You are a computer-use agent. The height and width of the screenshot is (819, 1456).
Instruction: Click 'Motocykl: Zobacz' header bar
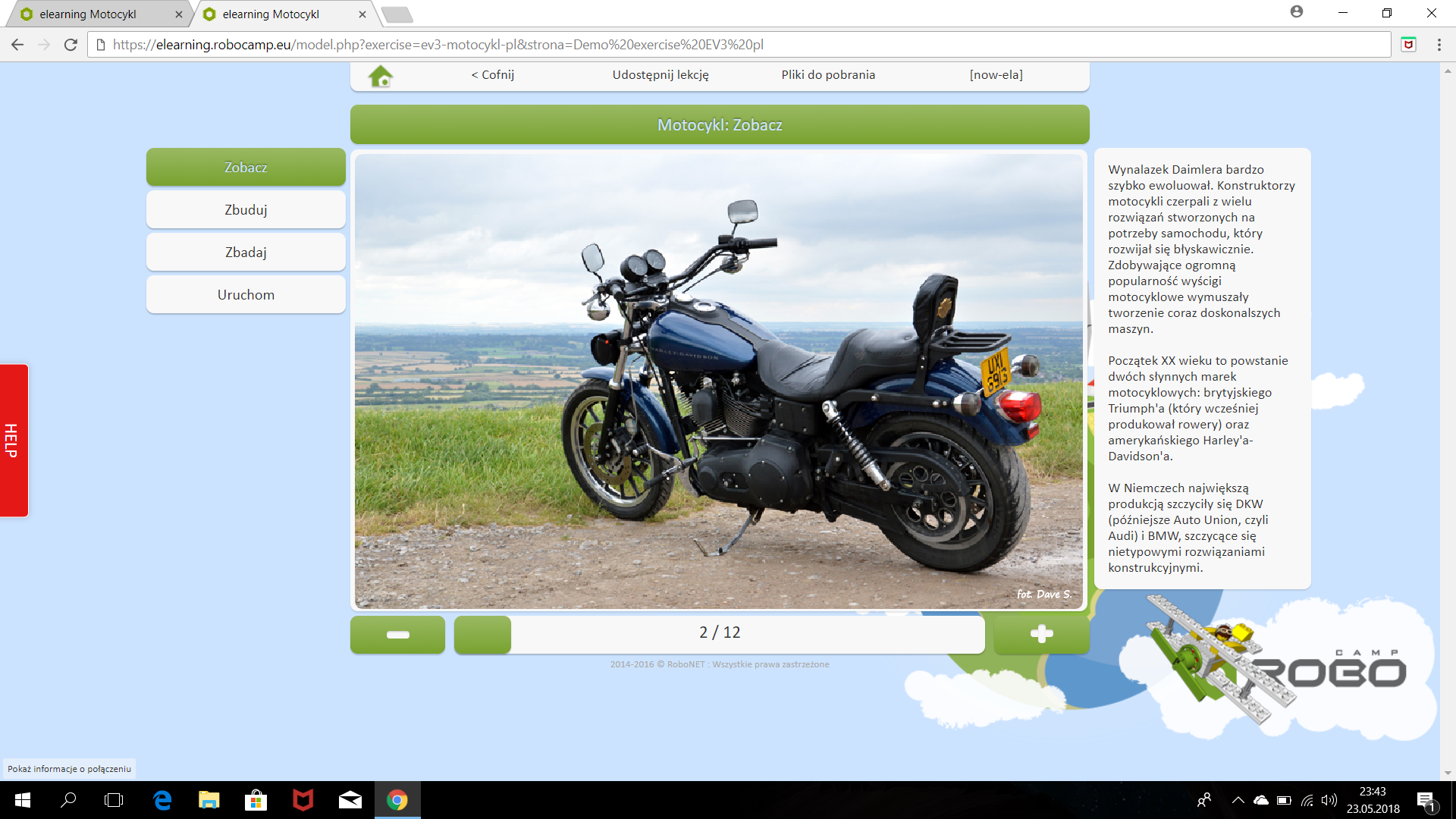720,124
